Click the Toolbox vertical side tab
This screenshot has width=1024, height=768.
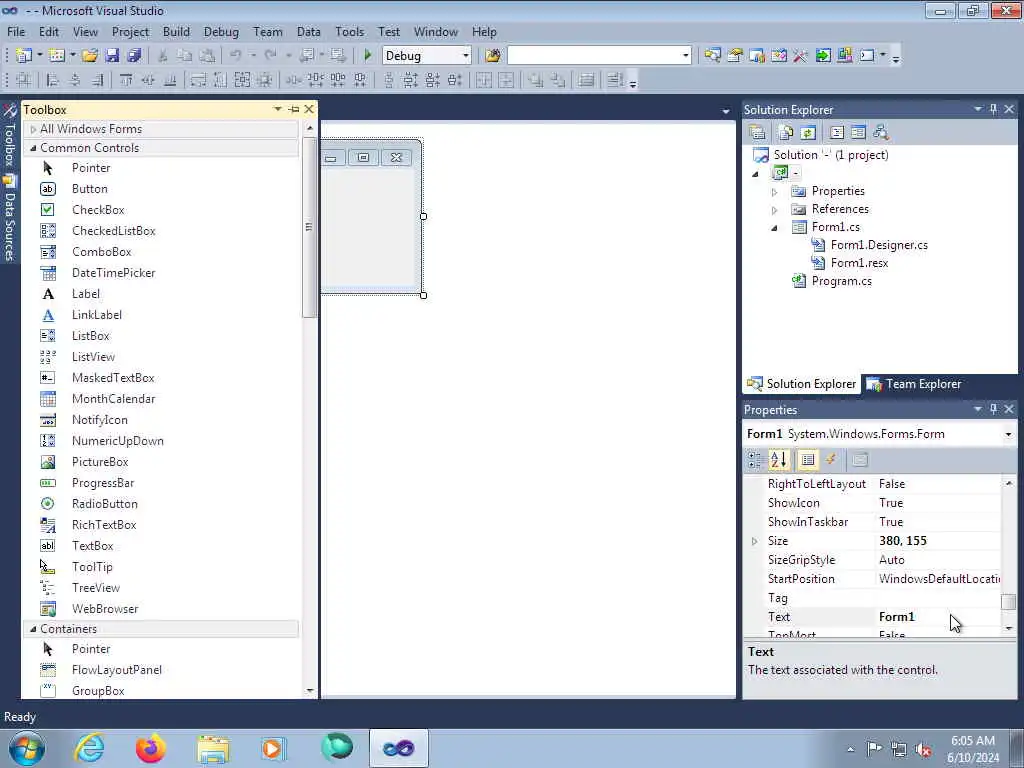point(9,136)
